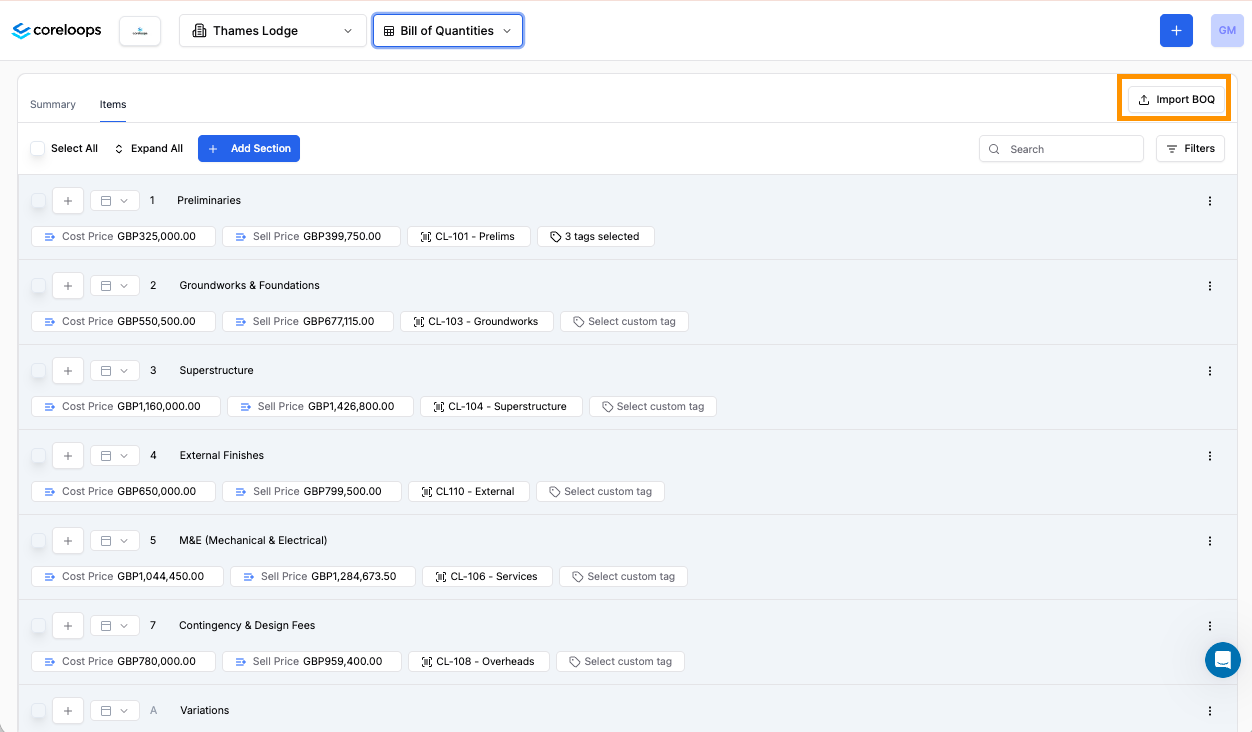The height and width of the screenshot is (732, 1252).
Task: Open the Thames Lodge project dropdown
Action: coord(272,31)
